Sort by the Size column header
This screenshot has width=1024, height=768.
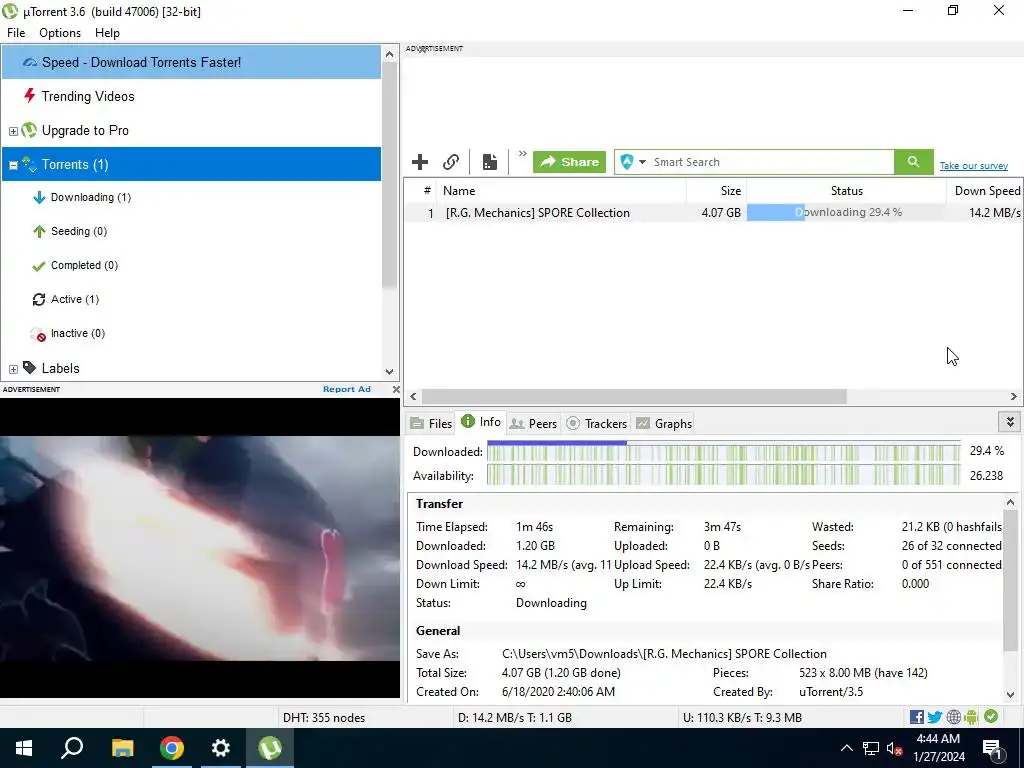716,191
